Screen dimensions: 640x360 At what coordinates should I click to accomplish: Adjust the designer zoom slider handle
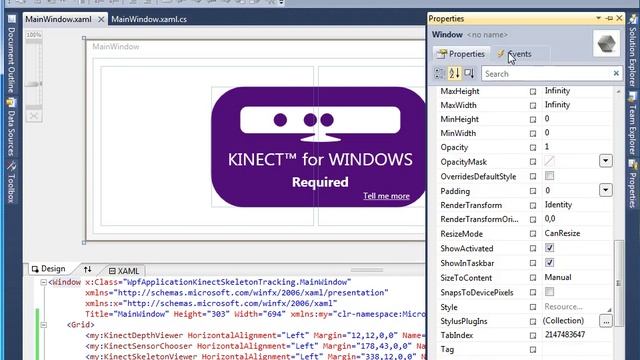pos(34,84)
